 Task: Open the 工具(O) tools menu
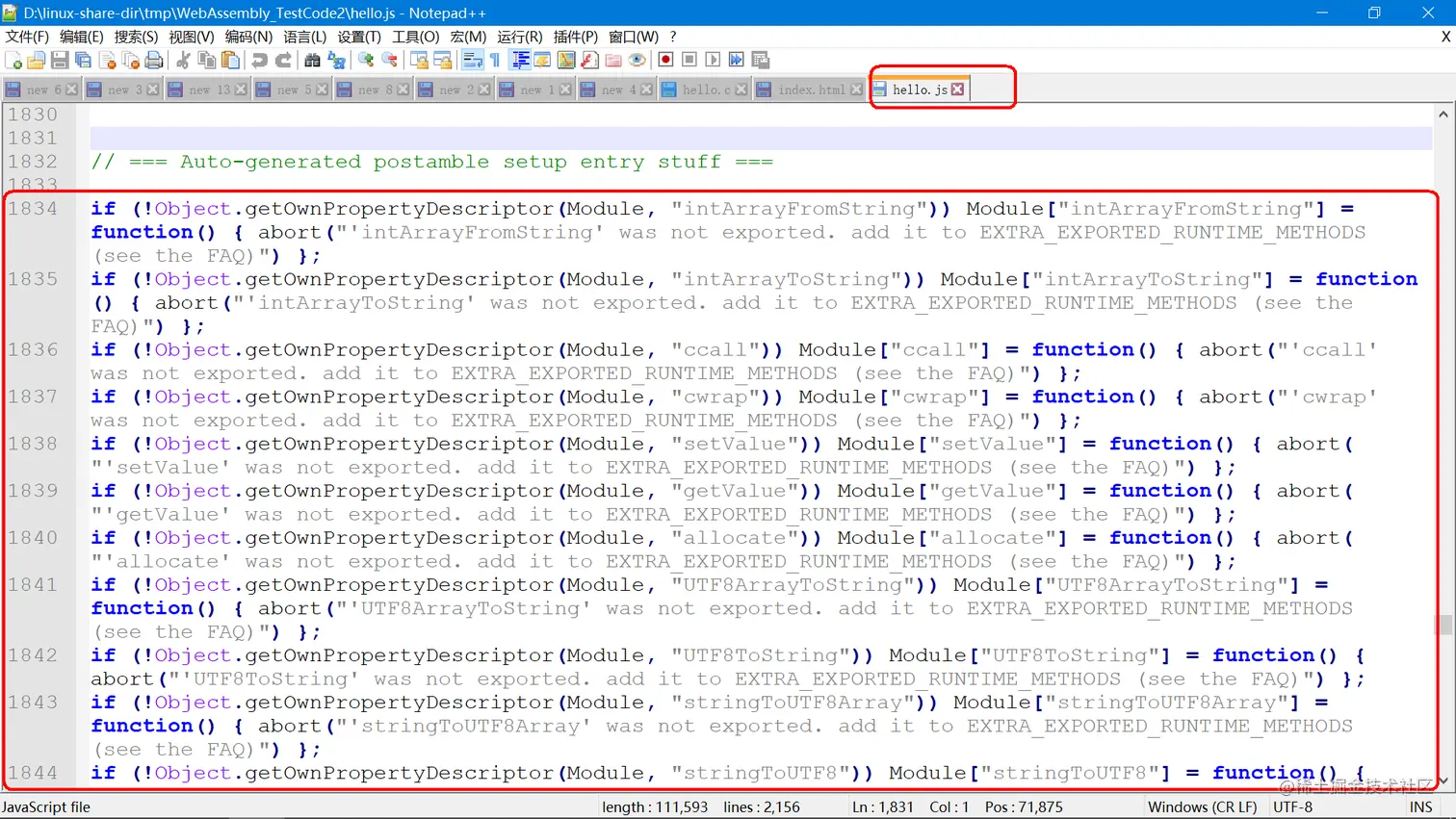pos(416,37)
